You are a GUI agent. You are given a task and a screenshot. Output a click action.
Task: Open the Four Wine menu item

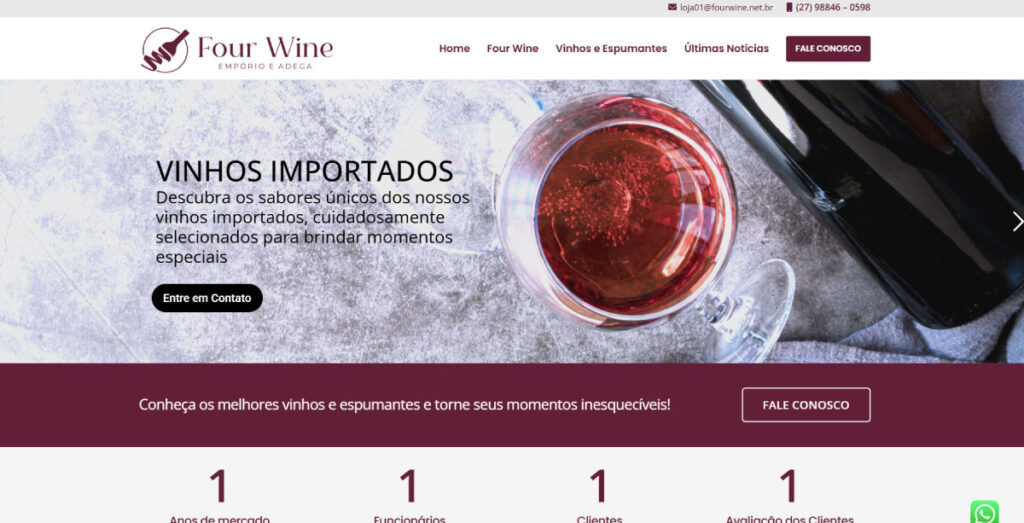click(x=513, y=48)
